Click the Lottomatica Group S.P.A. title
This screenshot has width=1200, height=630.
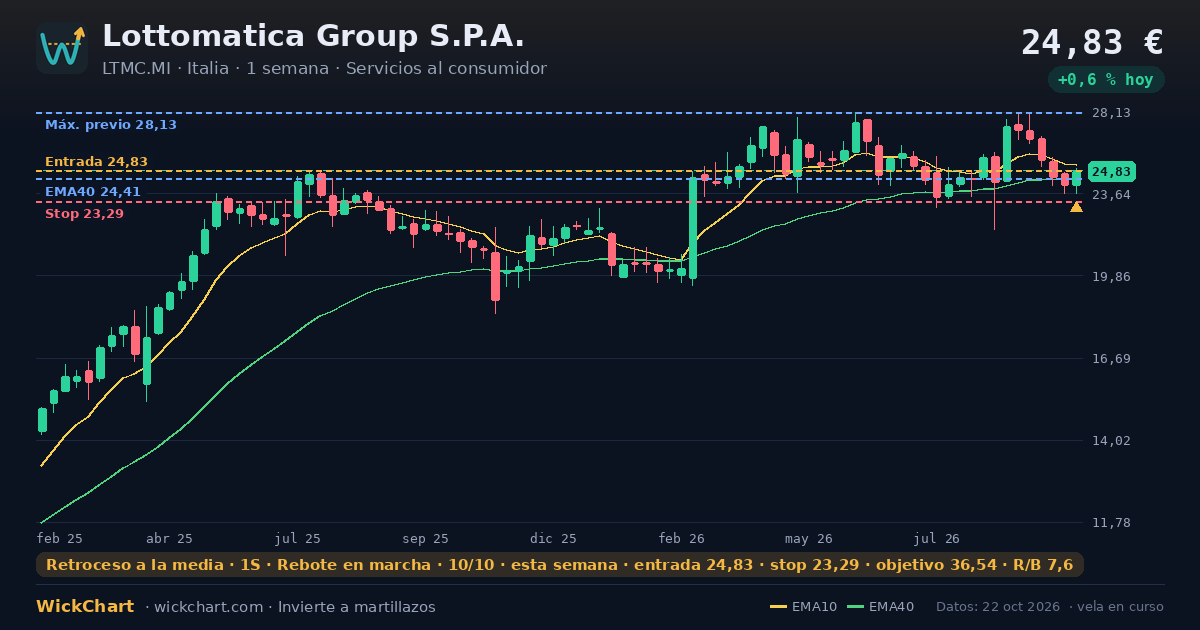(x=313, y=36)
